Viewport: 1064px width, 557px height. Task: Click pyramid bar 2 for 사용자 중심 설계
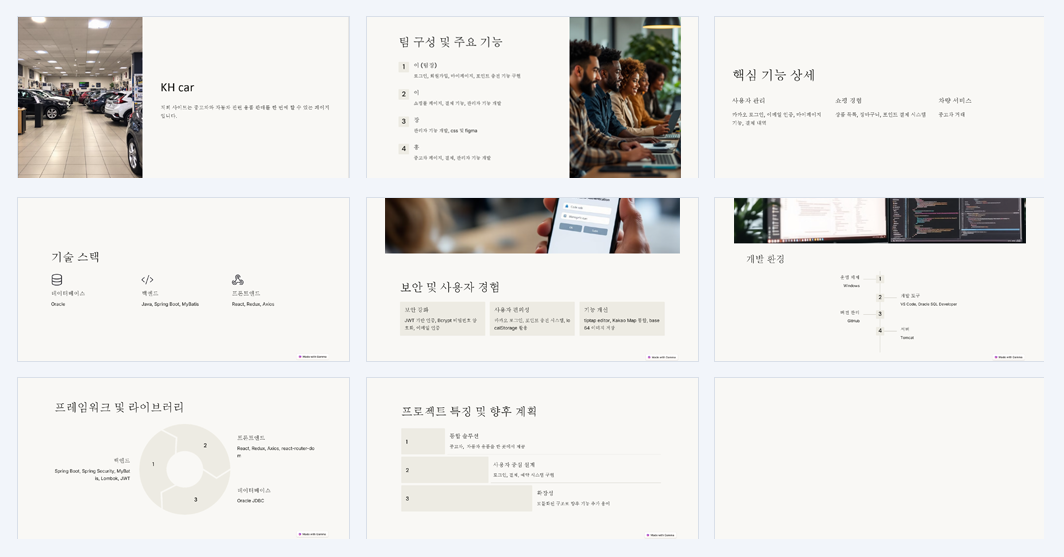(x=444, y=469)
